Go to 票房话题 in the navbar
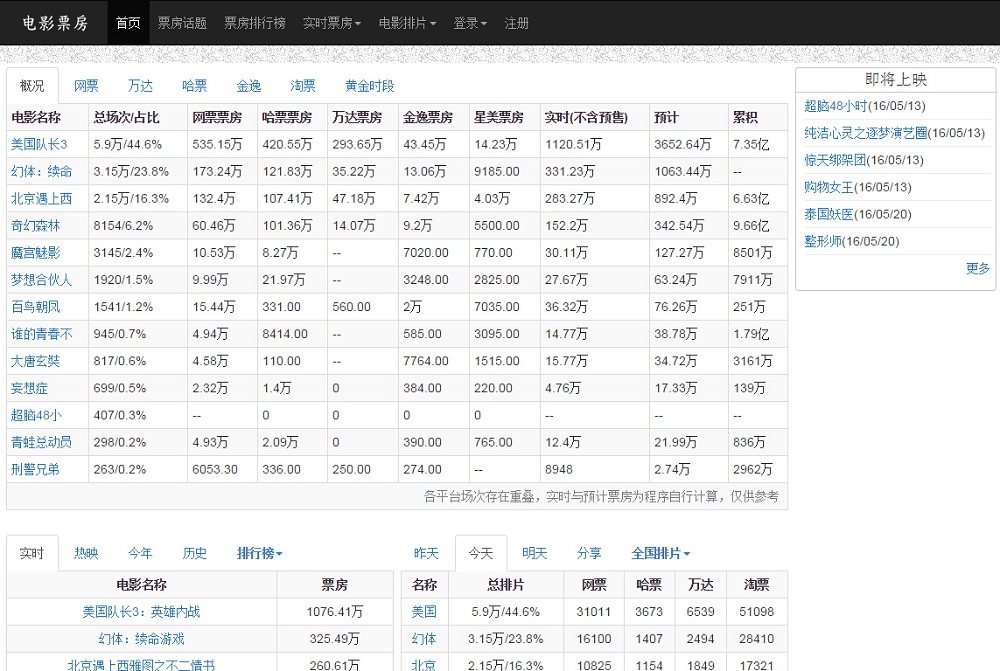Viewport: 1000px width, 671px height. click(182, 23)
